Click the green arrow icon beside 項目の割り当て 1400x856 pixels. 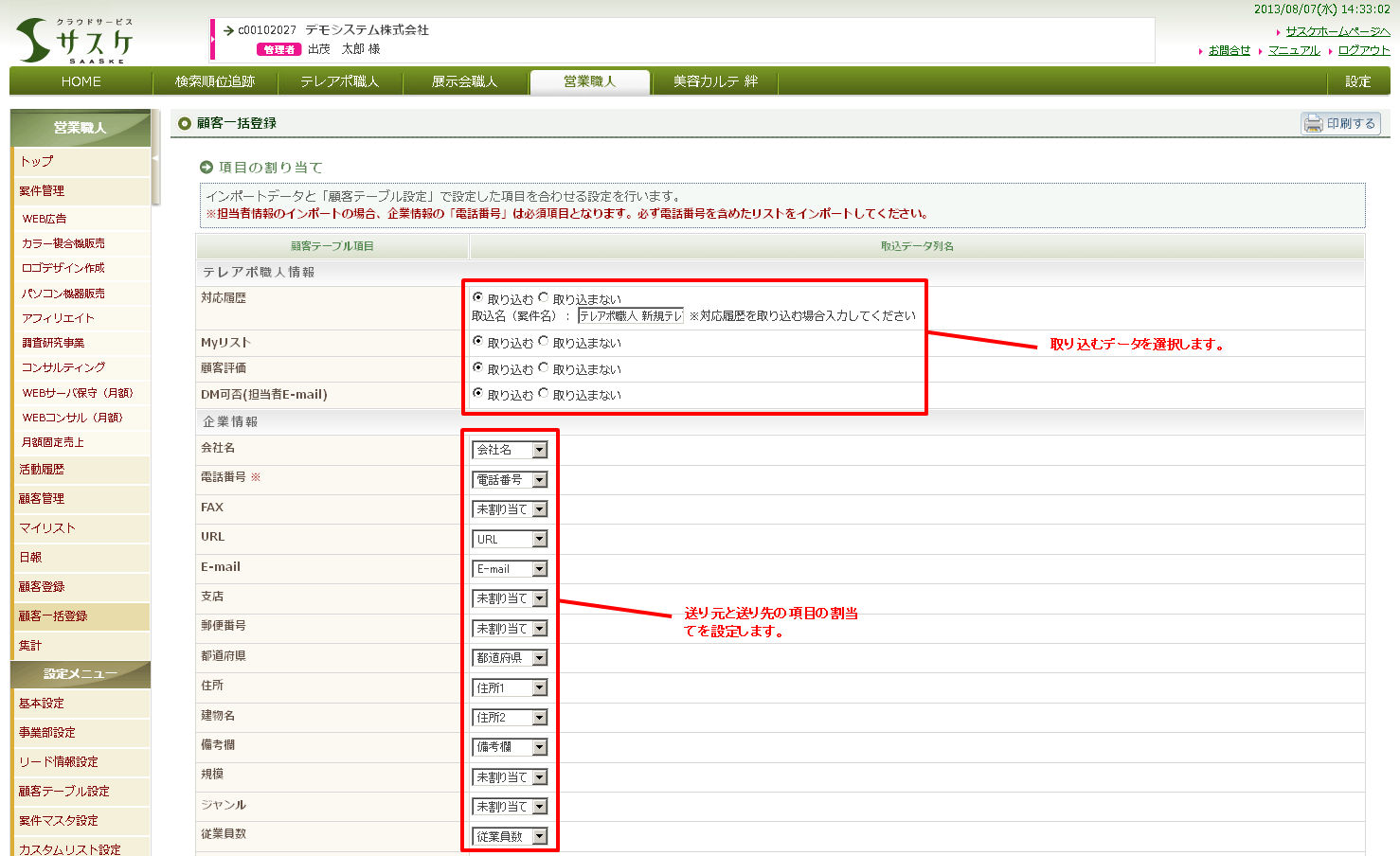pyautogui.click(x=206, y=168)
